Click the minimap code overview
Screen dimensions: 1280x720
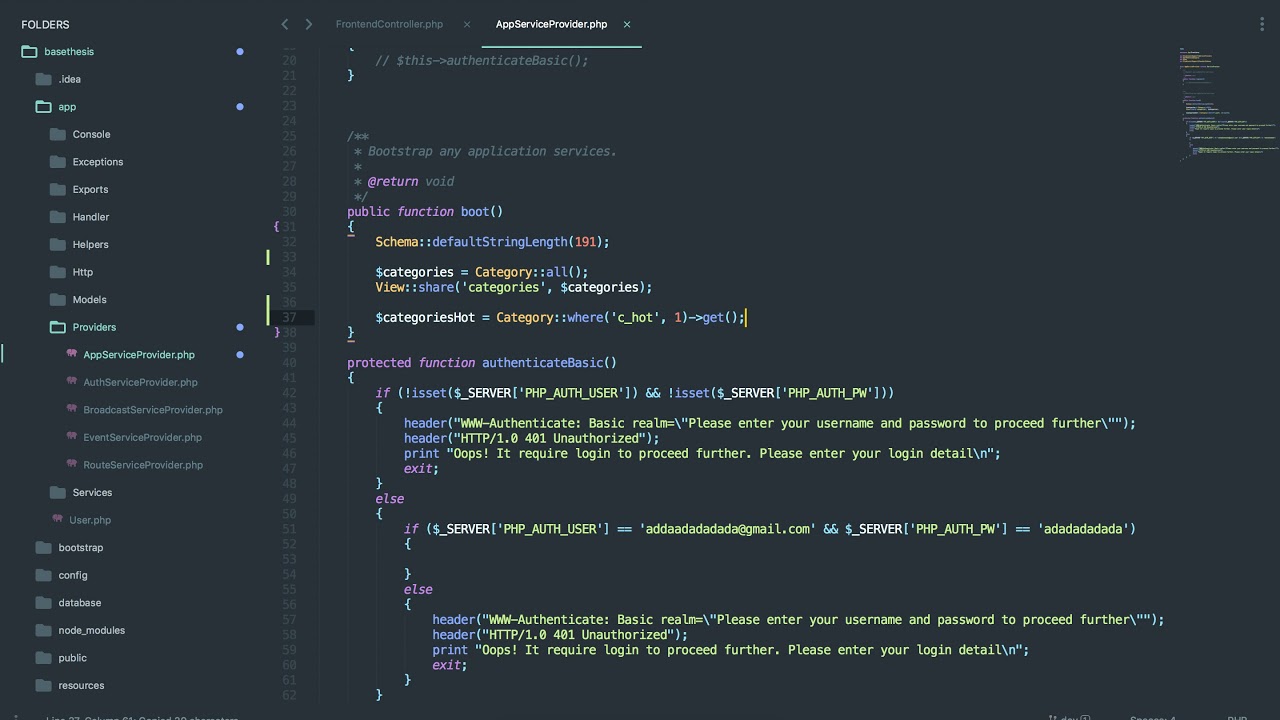[1228, 103]
